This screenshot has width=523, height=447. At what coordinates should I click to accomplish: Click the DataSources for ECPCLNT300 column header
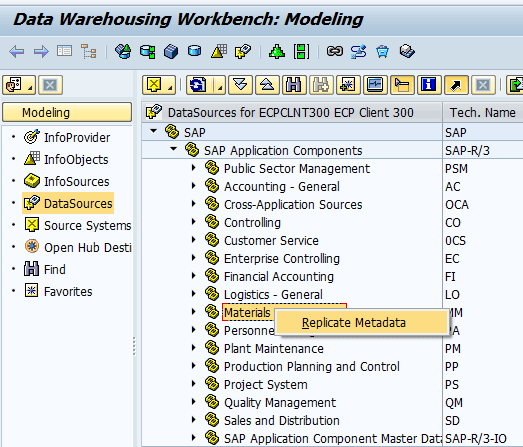[x=292, y=112]
